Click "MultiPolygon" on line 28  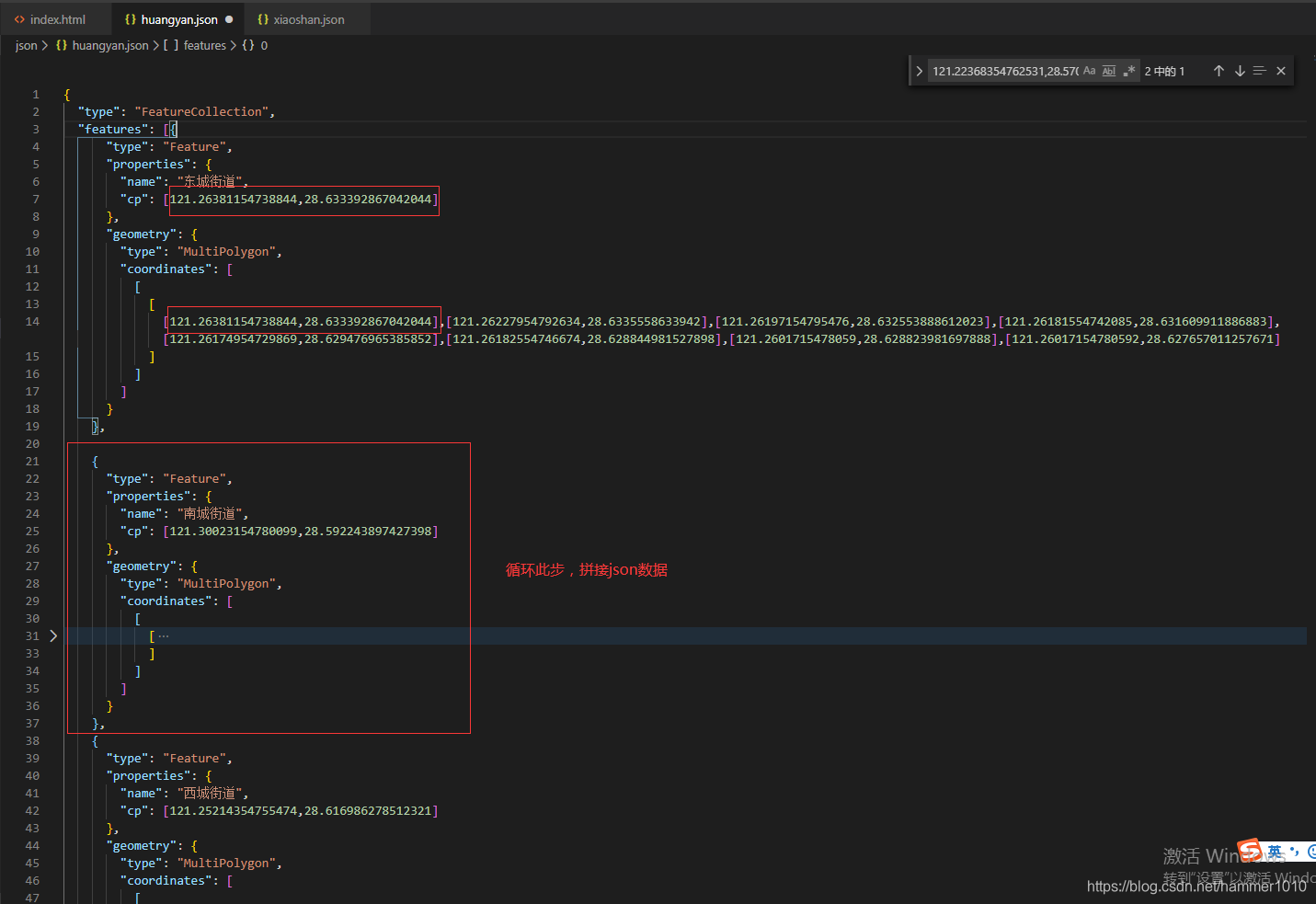pyautogui.click(x=226, y=583)
